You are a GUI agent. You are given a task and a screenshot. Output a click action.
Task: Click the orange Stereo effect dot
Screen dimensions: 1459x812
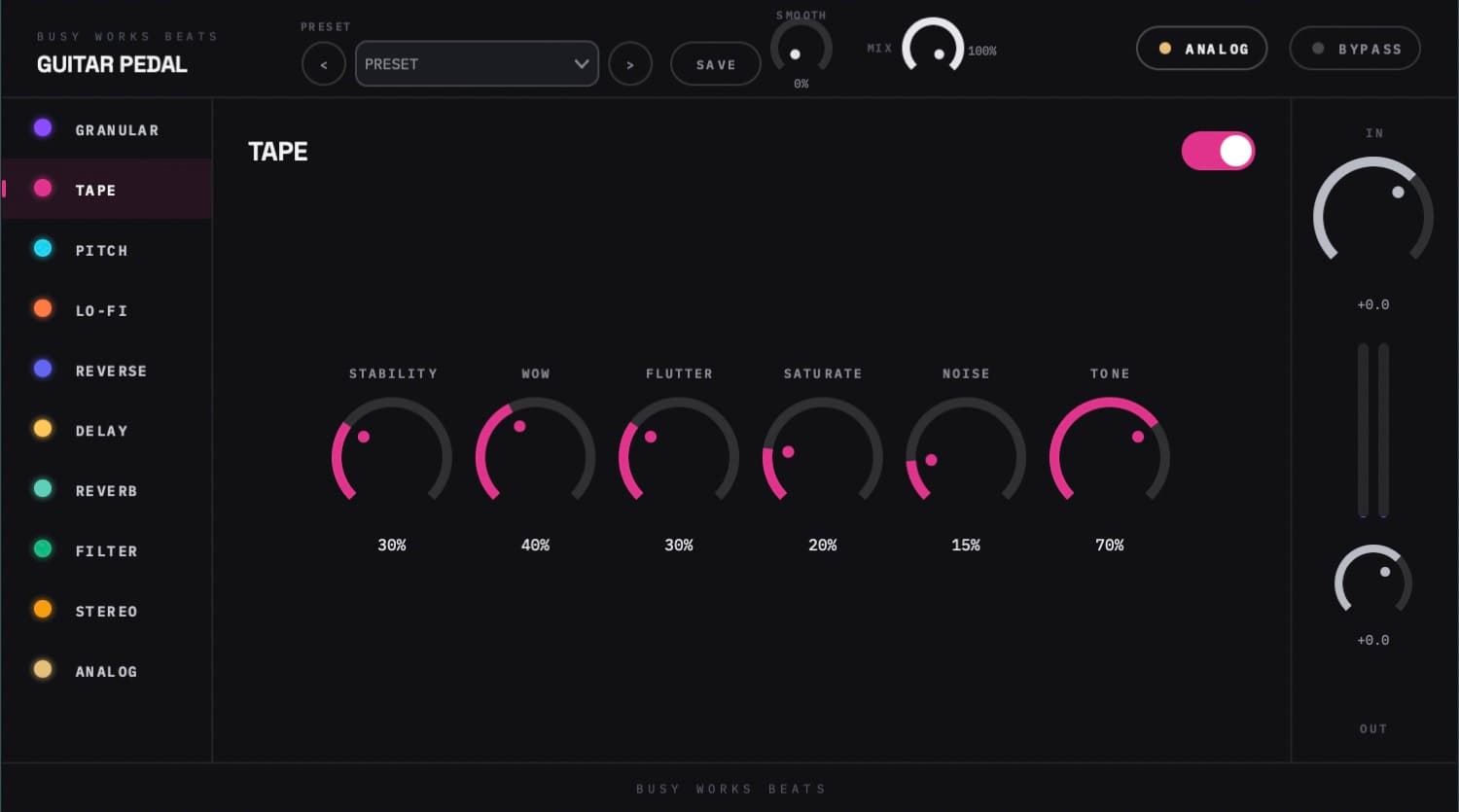point(43,610)
